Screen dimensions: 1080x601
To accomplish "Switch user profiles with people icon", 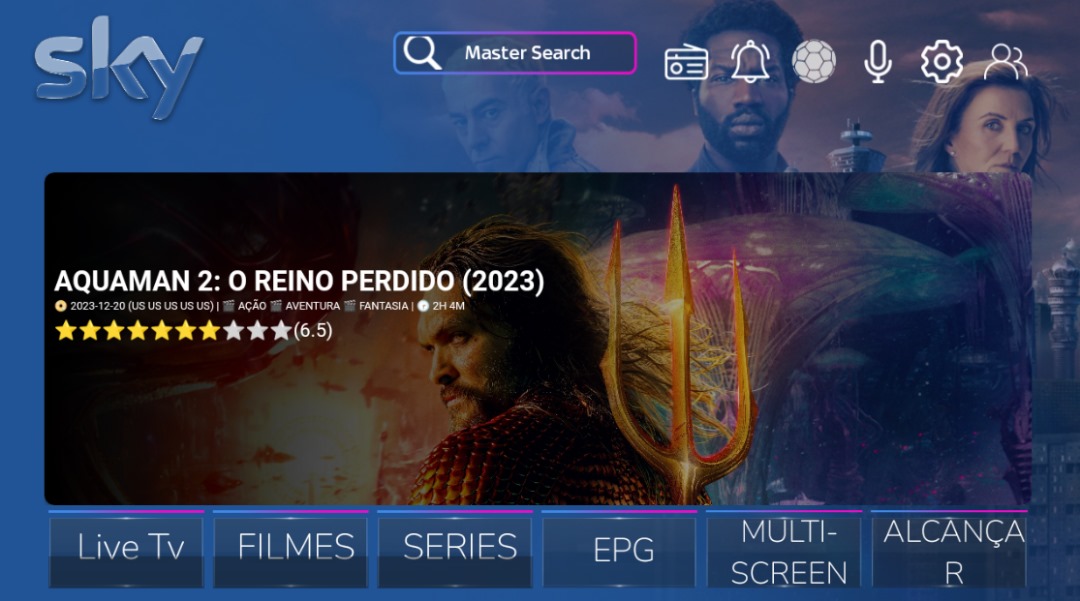I will pos(1006,62).
